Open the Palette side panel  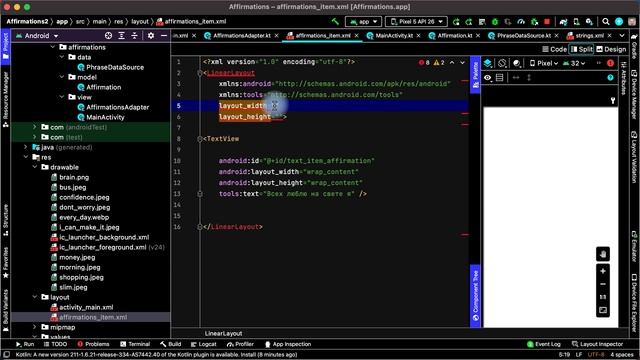coord(475,75)
